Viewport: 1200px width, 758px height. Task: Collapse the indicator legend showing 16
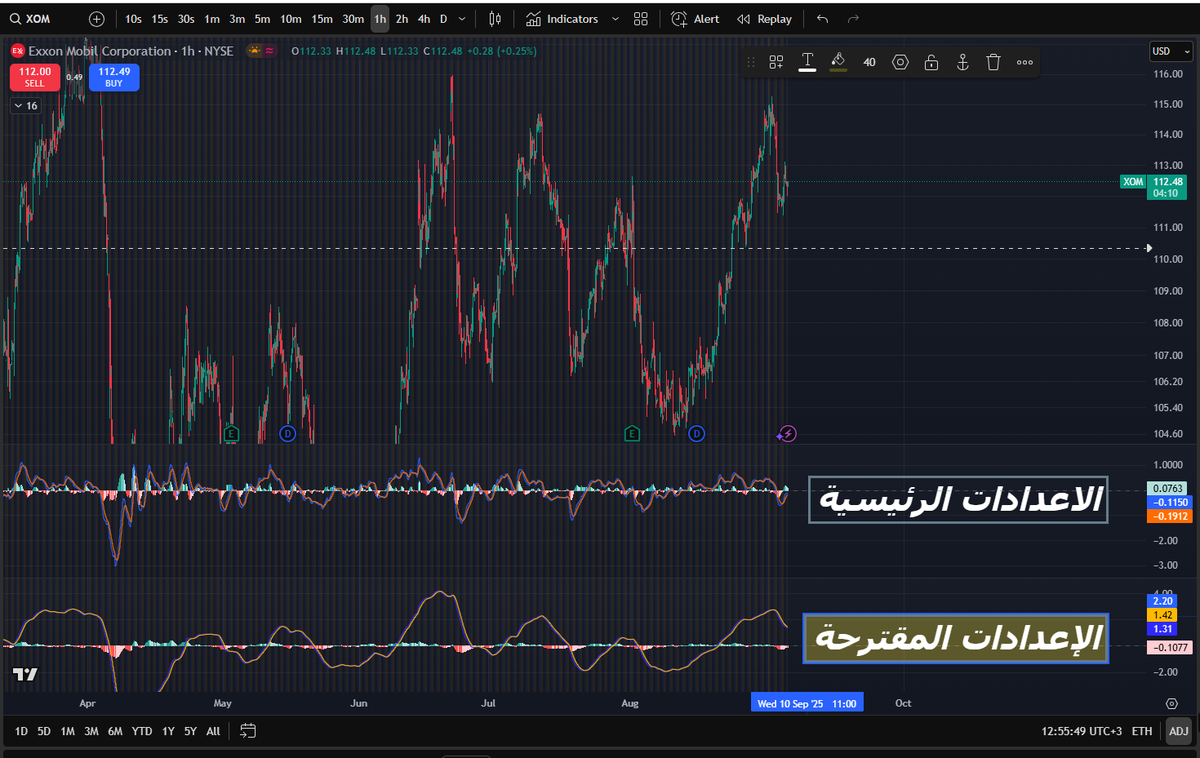(26, 106)
